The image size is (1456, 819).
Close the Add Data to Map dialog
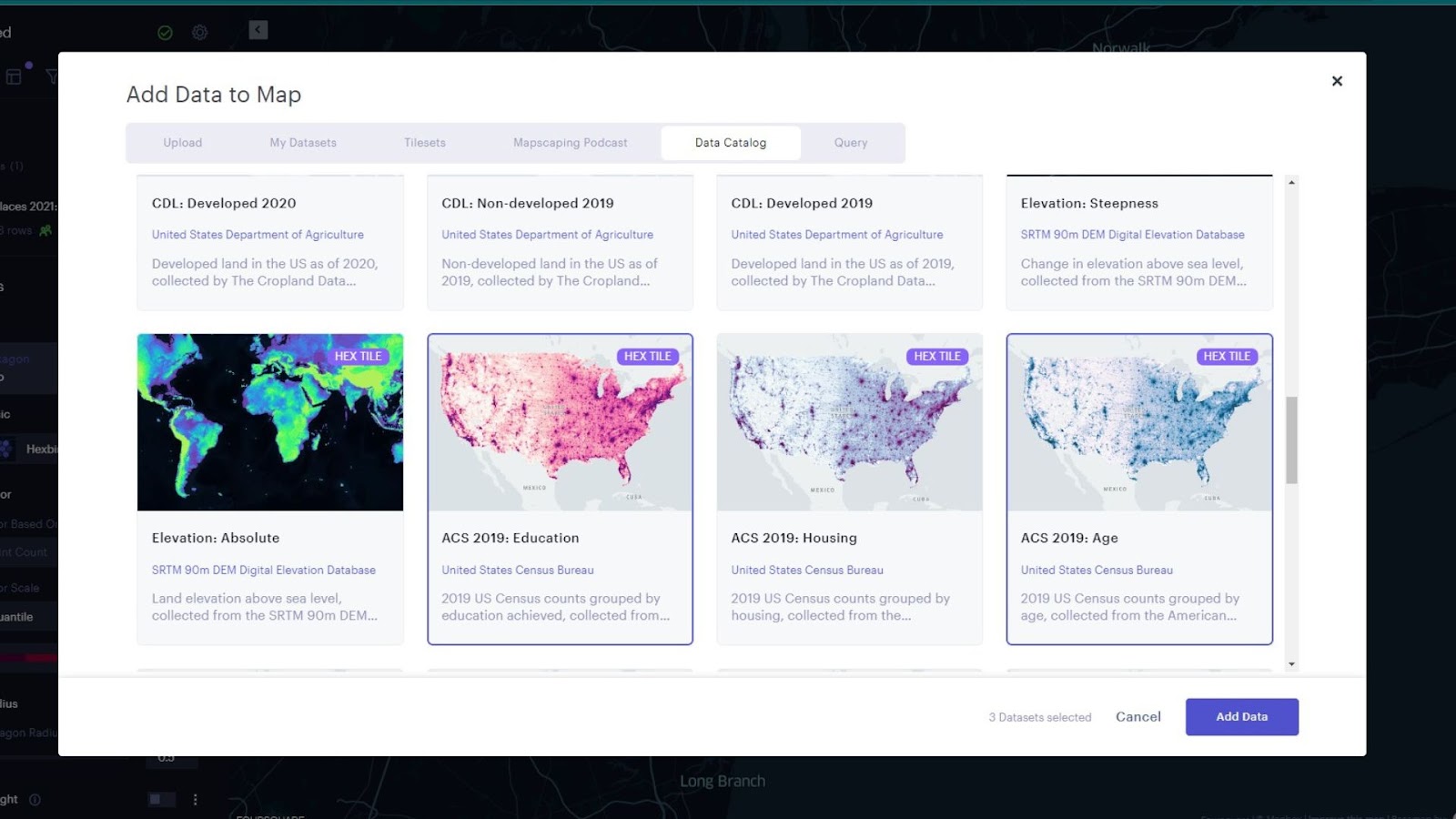click(x=1337, y=81)
